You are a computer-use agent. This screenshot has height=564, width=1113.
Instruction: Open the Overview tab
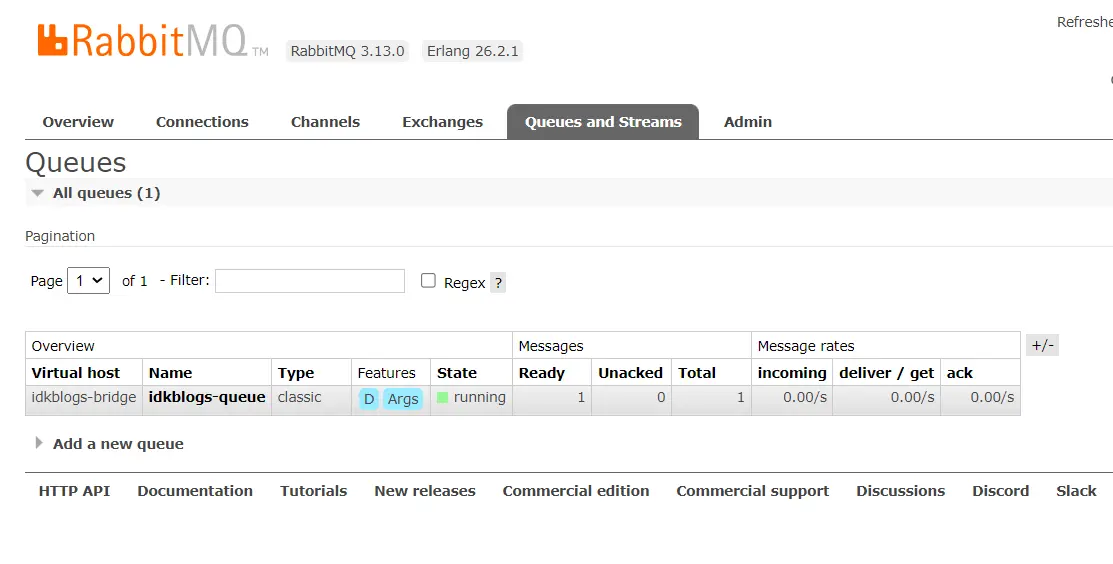(78, 122)
